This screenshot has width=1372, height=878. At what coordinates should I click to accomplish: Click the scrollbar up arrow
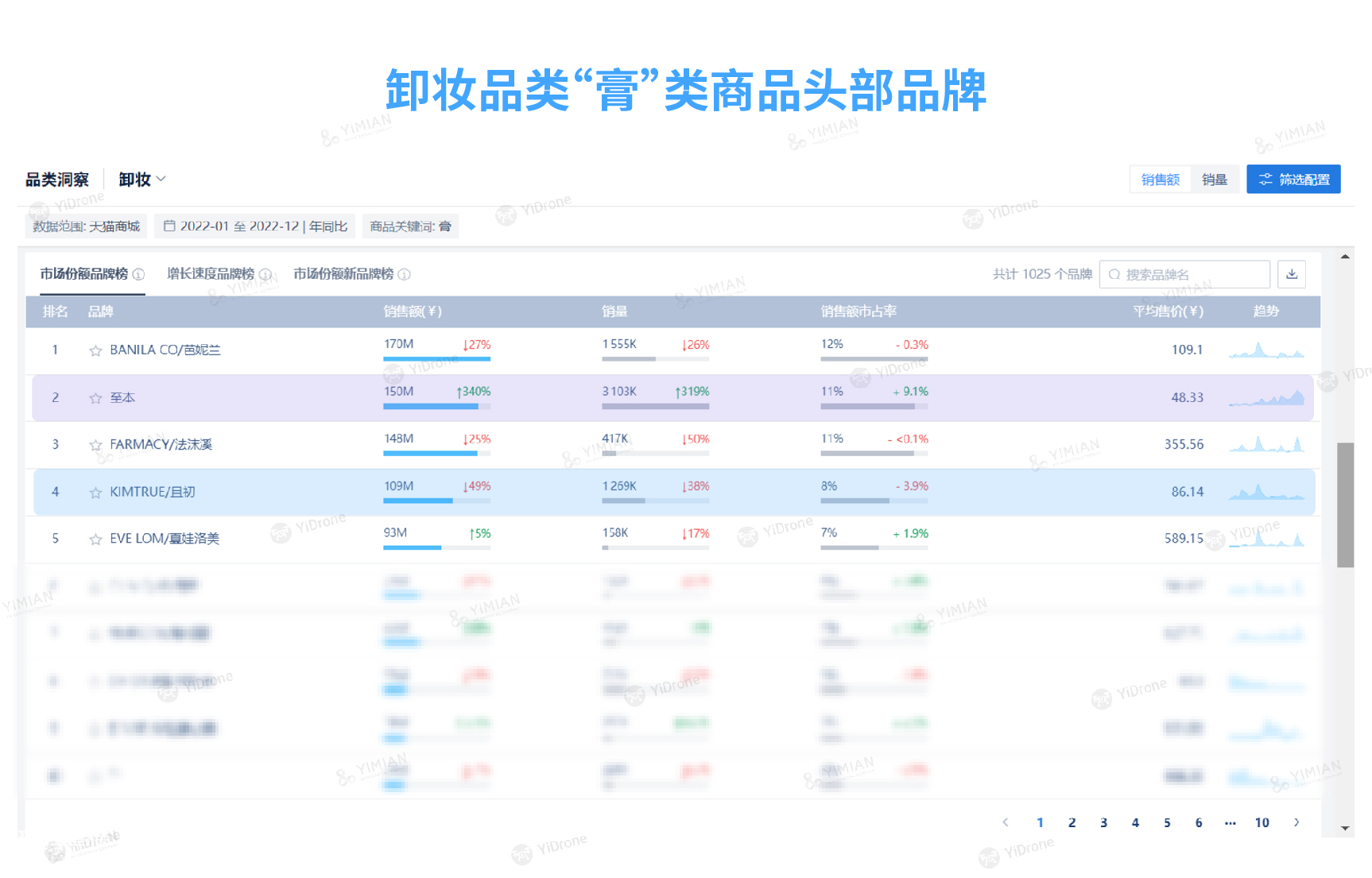click(x=1345, y=257)
